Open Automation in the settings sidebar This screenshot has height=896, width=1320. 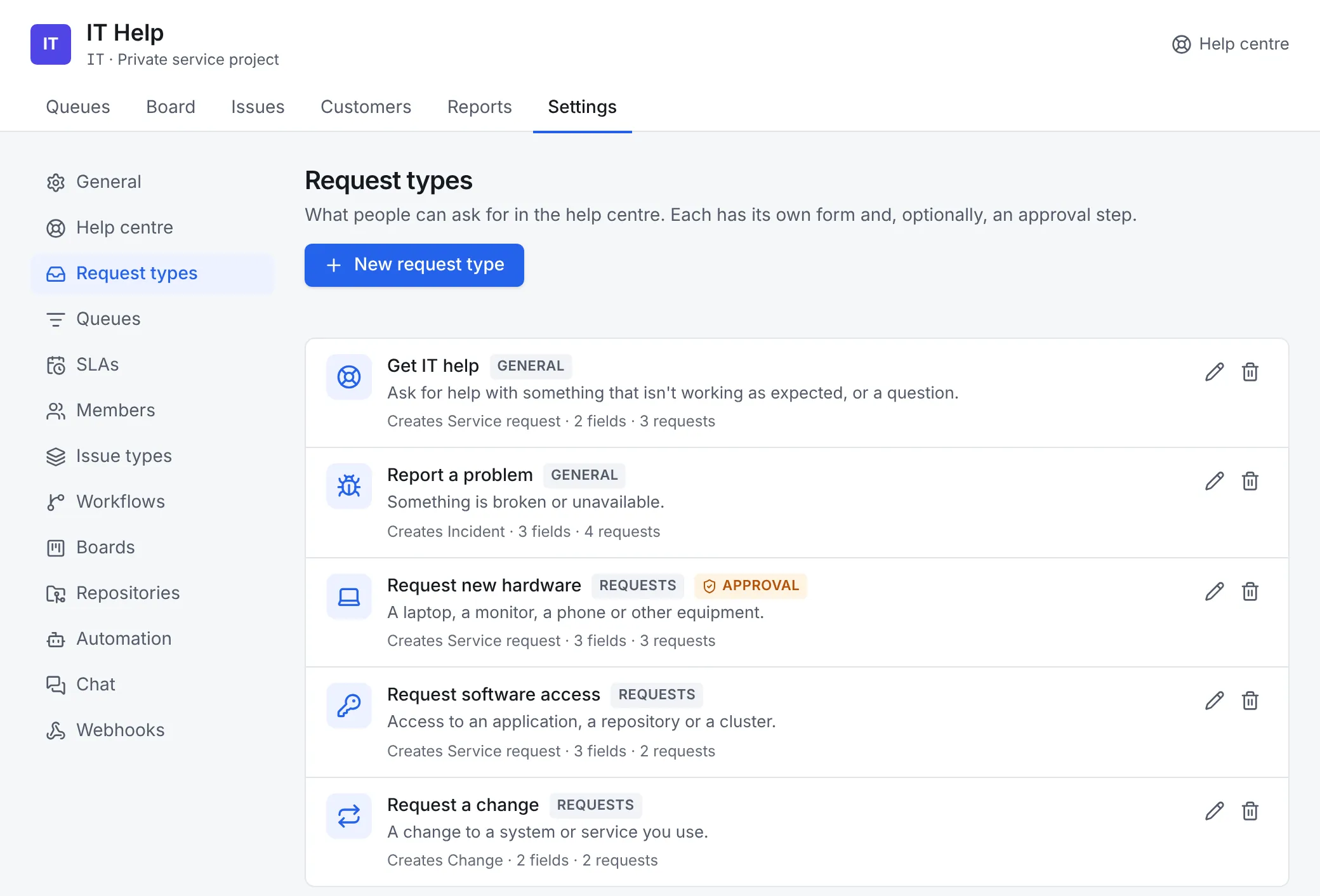pyautogui.click(x=152, y=639)
